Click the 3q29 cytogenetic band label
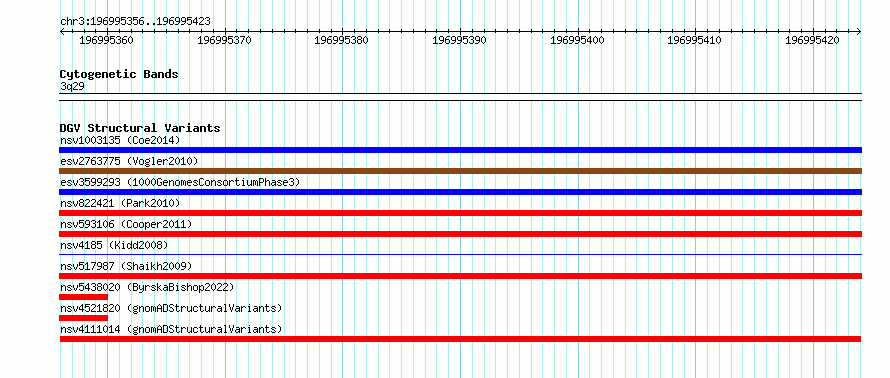The width and height of the screenshot is (890, 378). [x=72, y=87]
